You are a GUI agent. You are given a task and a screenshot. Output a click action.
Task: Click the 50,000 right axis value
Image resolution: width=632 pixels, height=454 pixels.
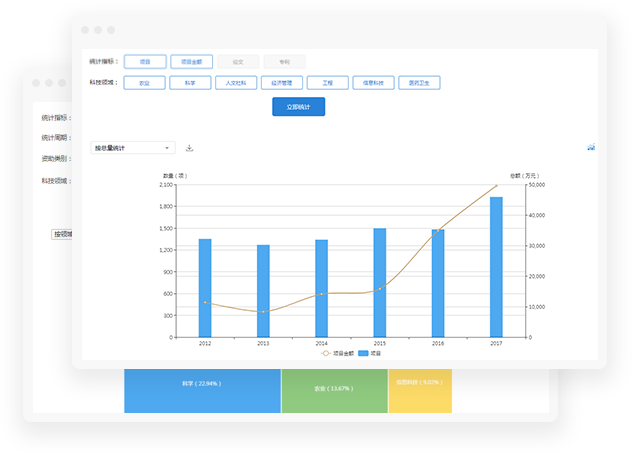coord(537,185)
